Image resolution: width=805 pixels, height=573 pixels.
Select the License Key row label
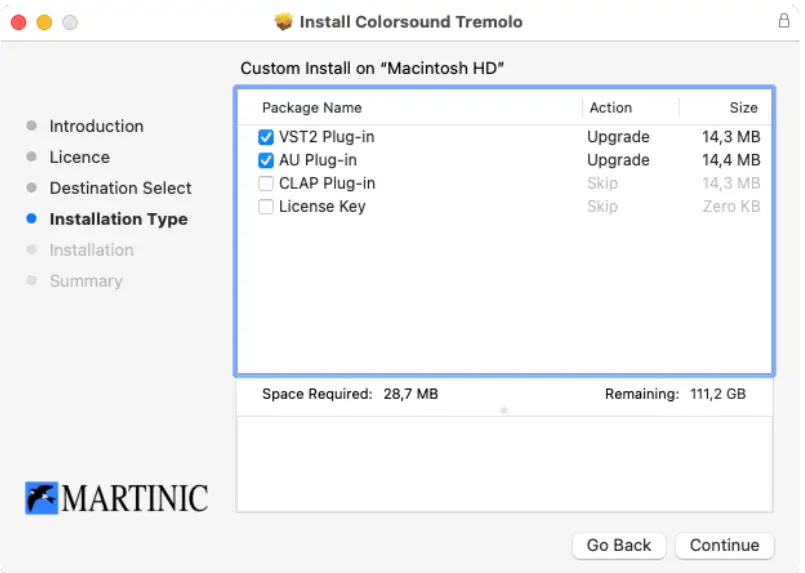[322, 206]
